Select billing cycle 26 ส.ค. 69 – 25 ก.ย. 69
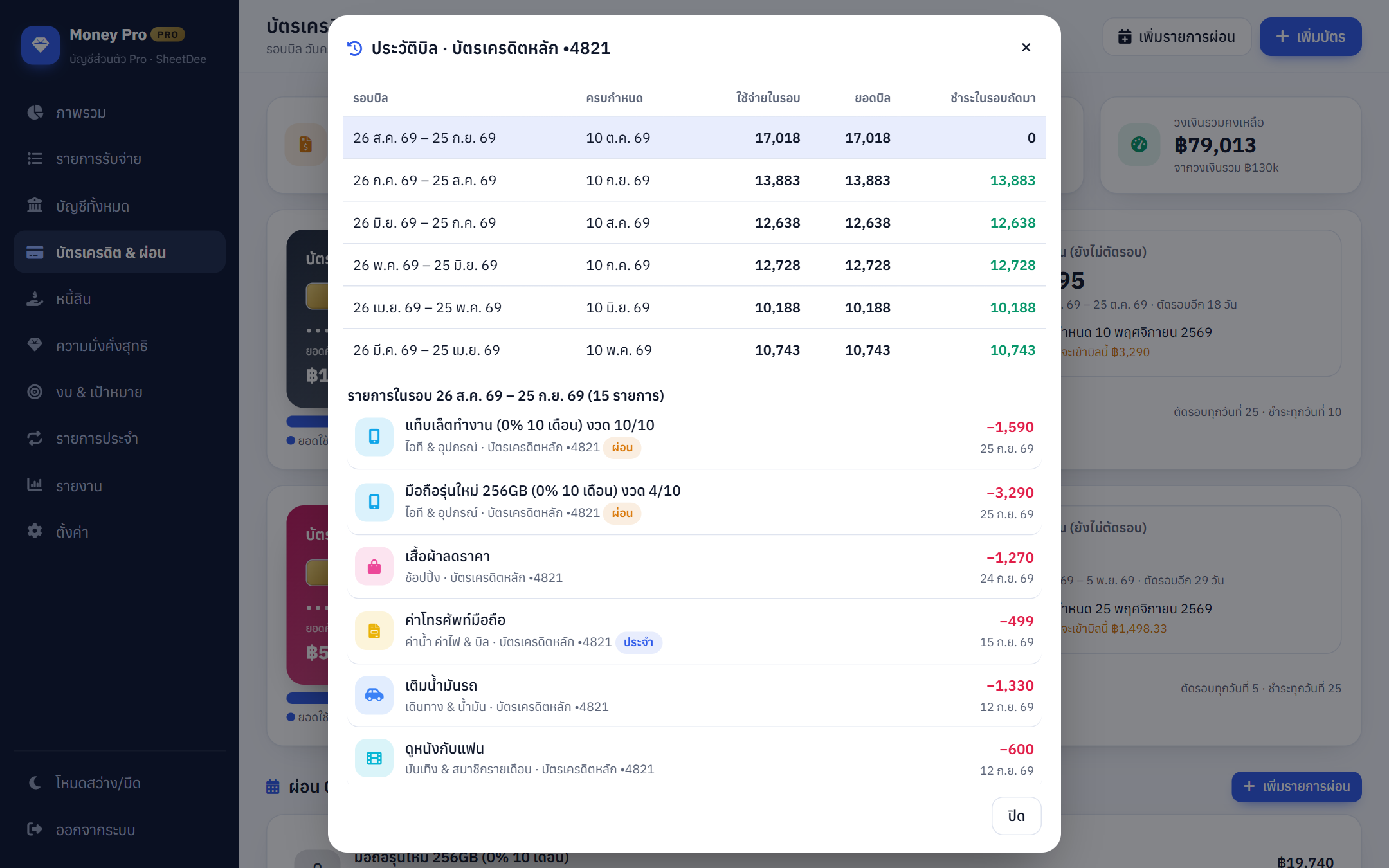Image resolution: width=1389 pixels, height=868 pixels. tap(694, 138)
